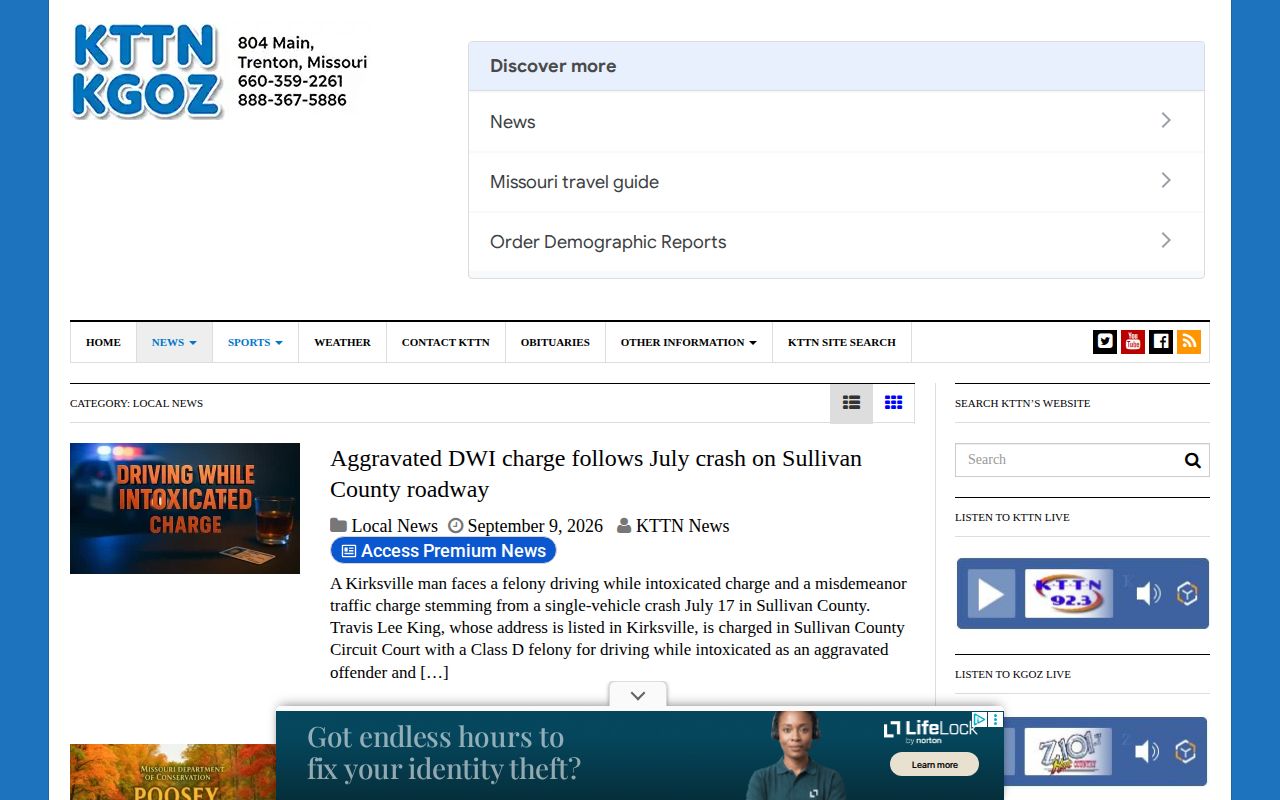Open the Aggravated DWI charge article headline

pos(596,474)
